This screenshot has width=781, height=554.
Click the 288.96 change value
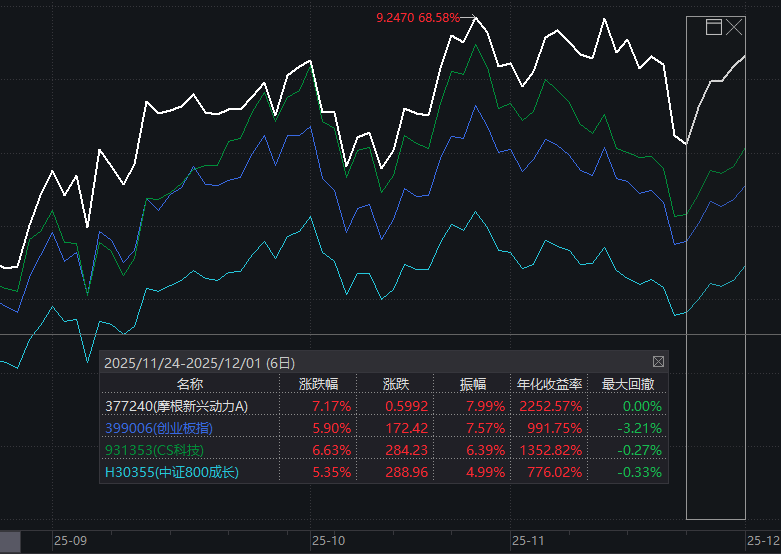coord(406,472)
